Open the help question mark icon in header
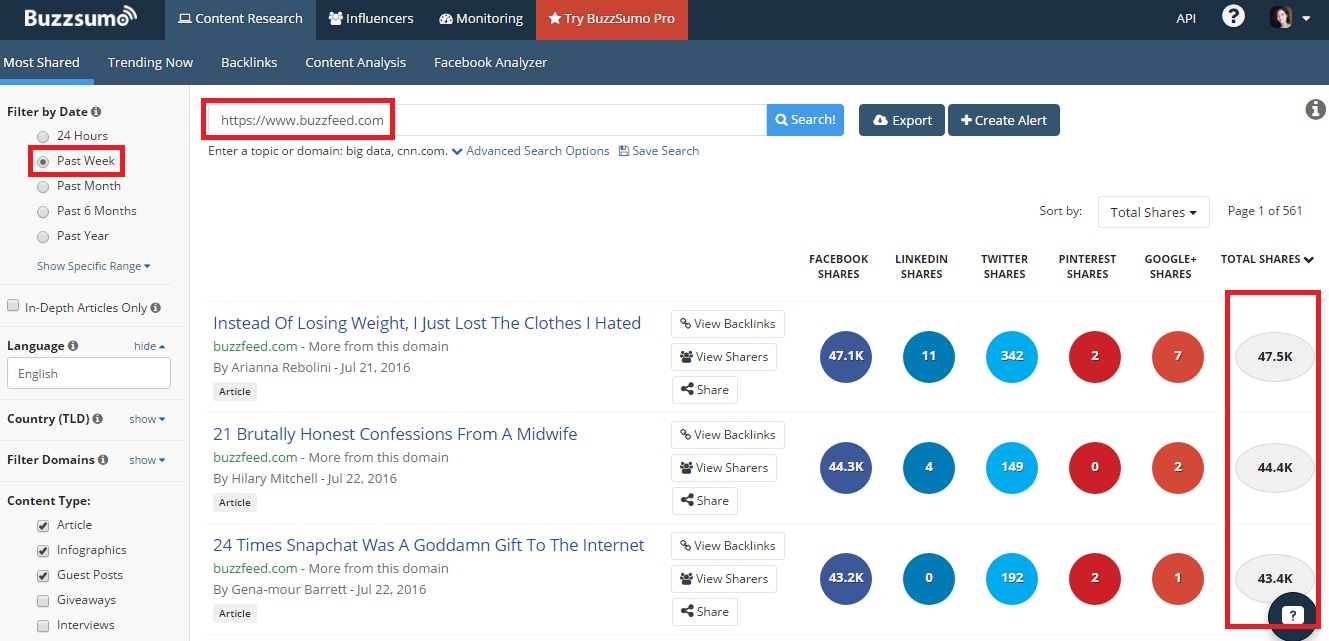 pyautogui.click(x=1233, y=17)
